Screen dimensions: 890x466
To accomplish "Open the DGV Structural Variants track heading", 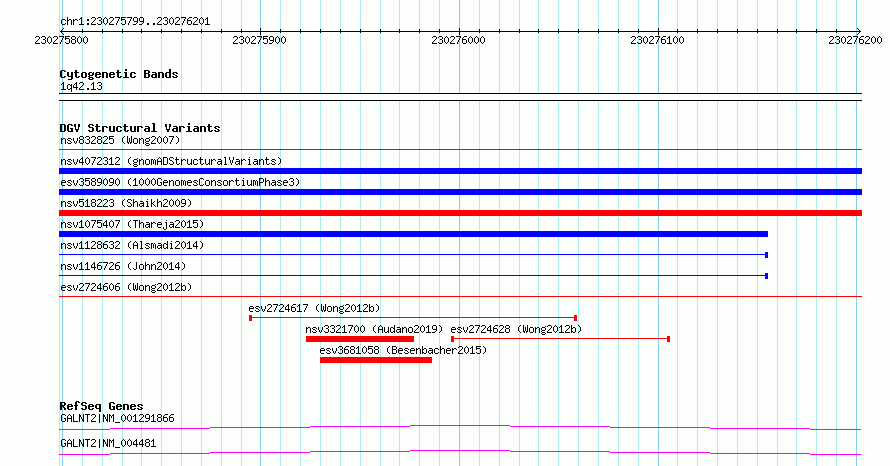I will (x=140, y=128).
